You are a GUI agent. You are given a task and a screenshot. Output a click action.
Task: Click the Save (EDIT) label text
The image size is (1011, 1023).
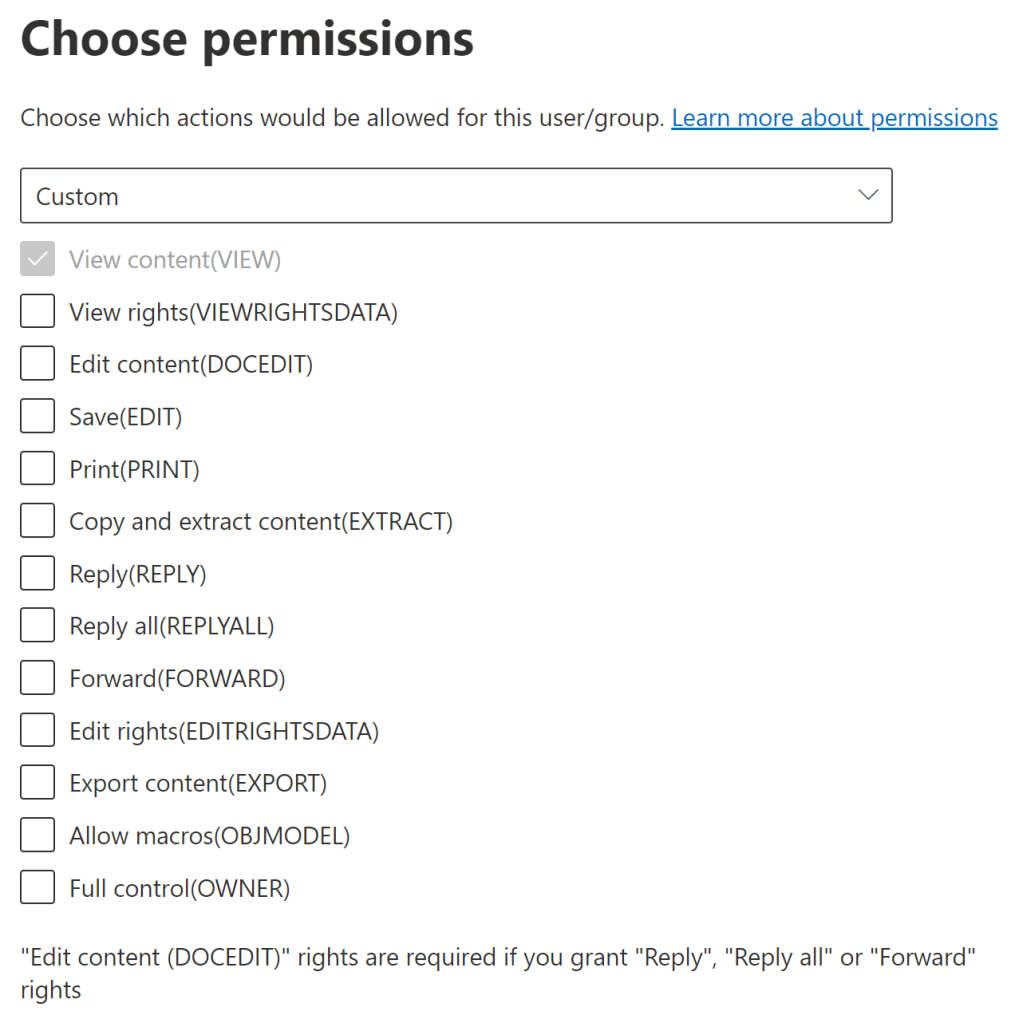point(125,417)
